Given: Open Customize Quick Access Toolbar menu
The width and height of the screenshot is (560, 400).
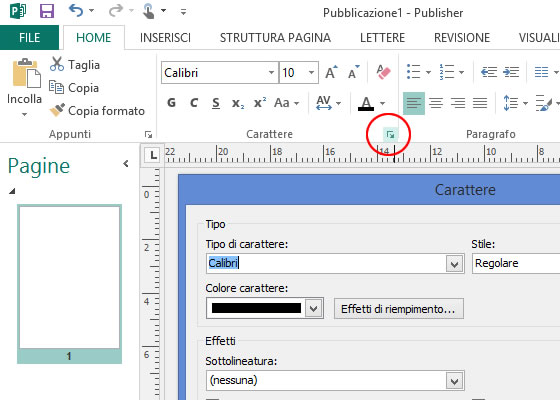Looking at the screenshot, I should point(183,12).
